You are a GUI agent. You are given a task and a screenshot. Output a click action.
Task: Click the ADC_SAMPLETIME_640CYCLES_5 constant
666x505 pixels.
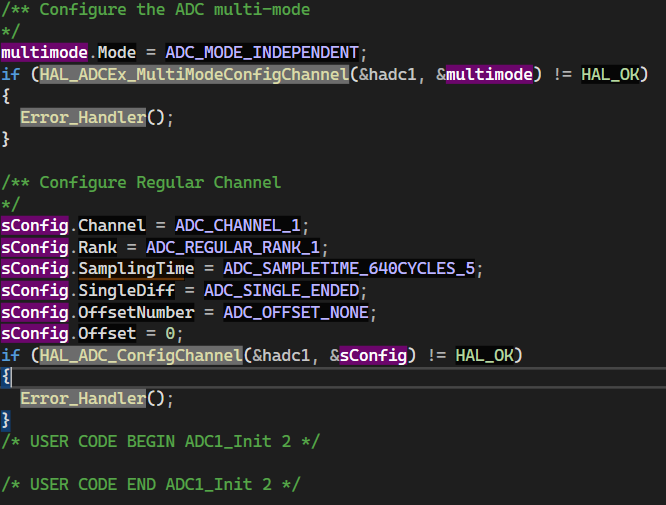(x=349, y=269)
